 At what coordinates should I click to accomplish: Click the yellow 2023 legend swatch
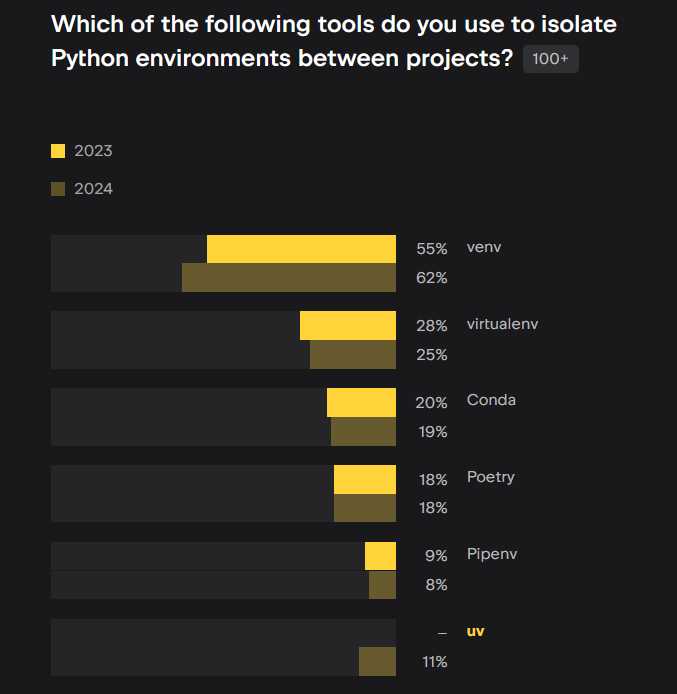(58, 151)
